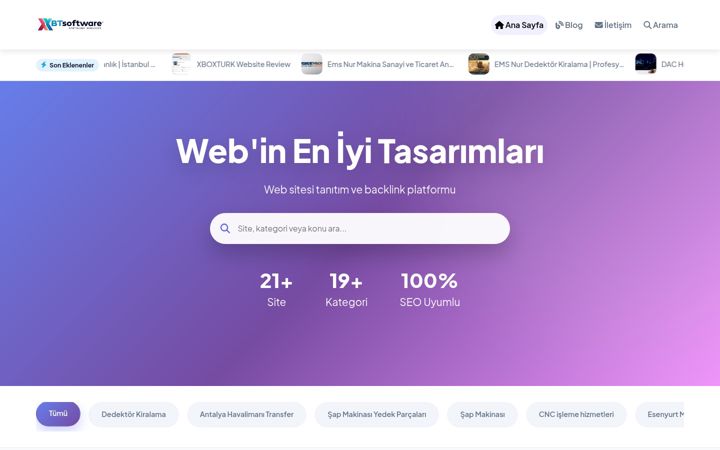
Task: Select the Tümü category tab
Action: click(x=58, y=414)
